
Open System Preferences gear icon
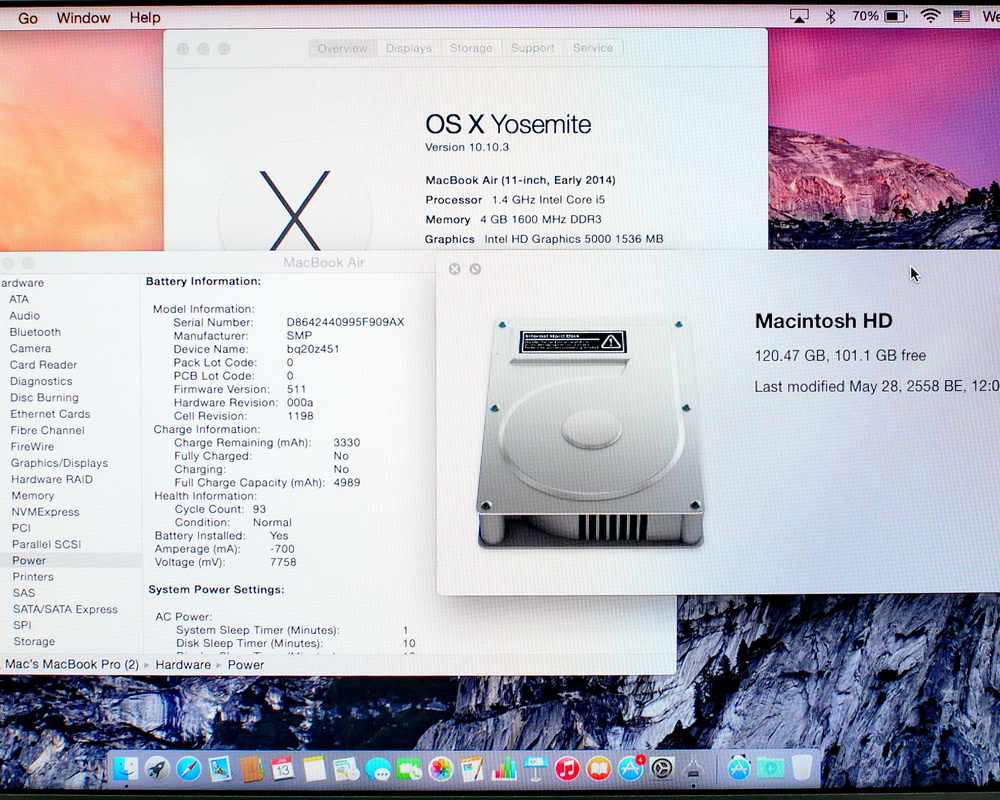(662, 768)
